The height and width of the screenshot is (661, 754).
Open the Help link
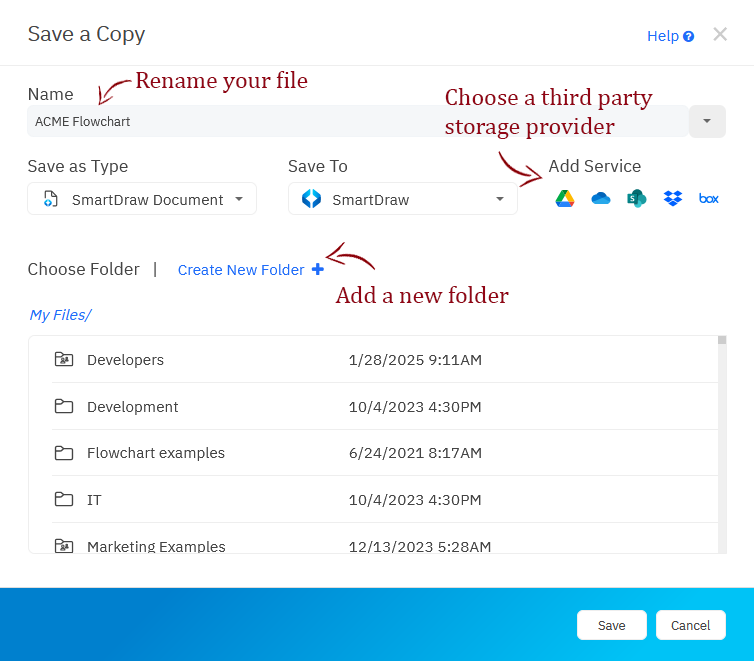669,36
